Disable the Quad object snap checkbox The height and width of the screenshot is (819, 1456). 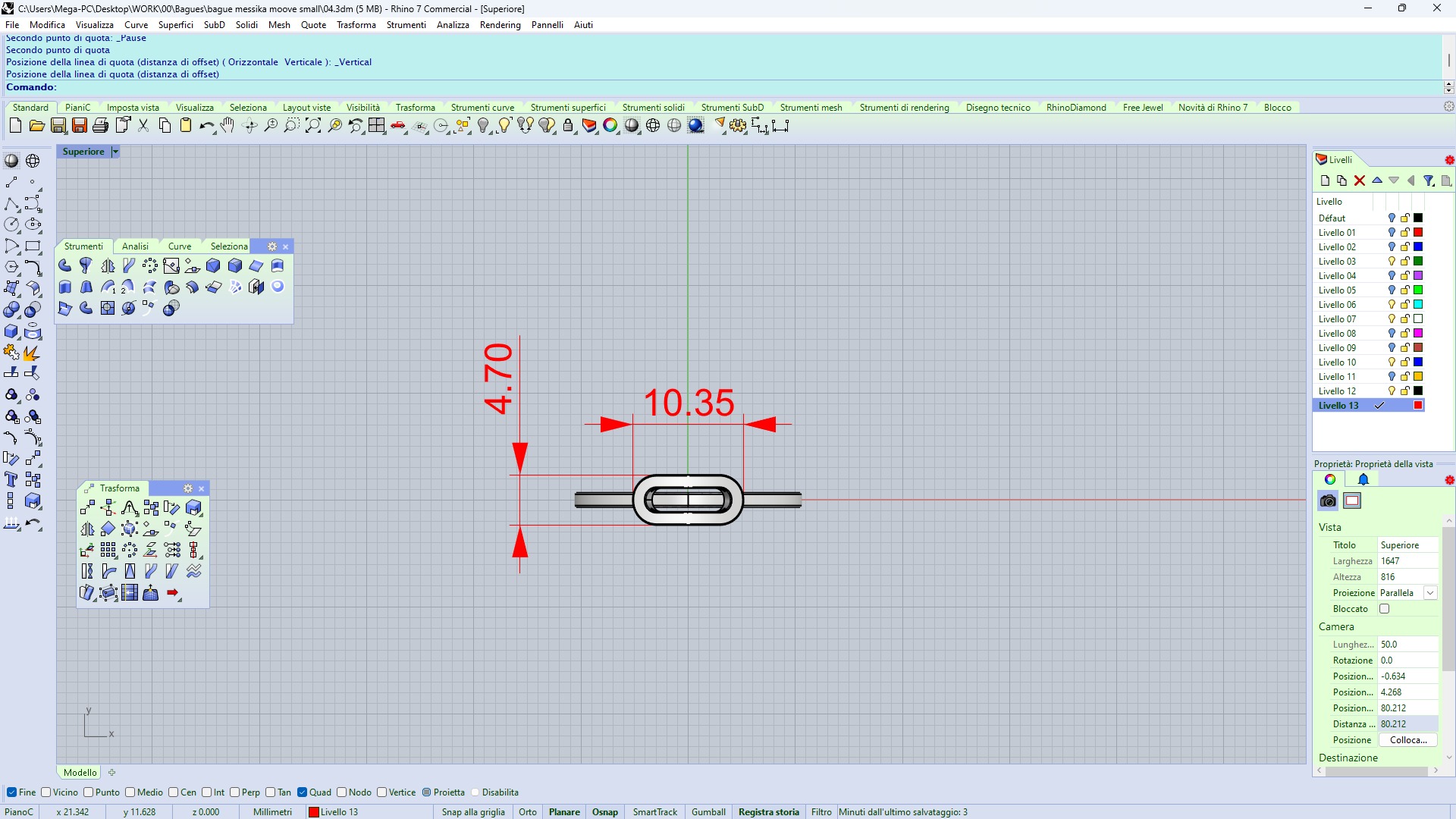pos(303,792)
